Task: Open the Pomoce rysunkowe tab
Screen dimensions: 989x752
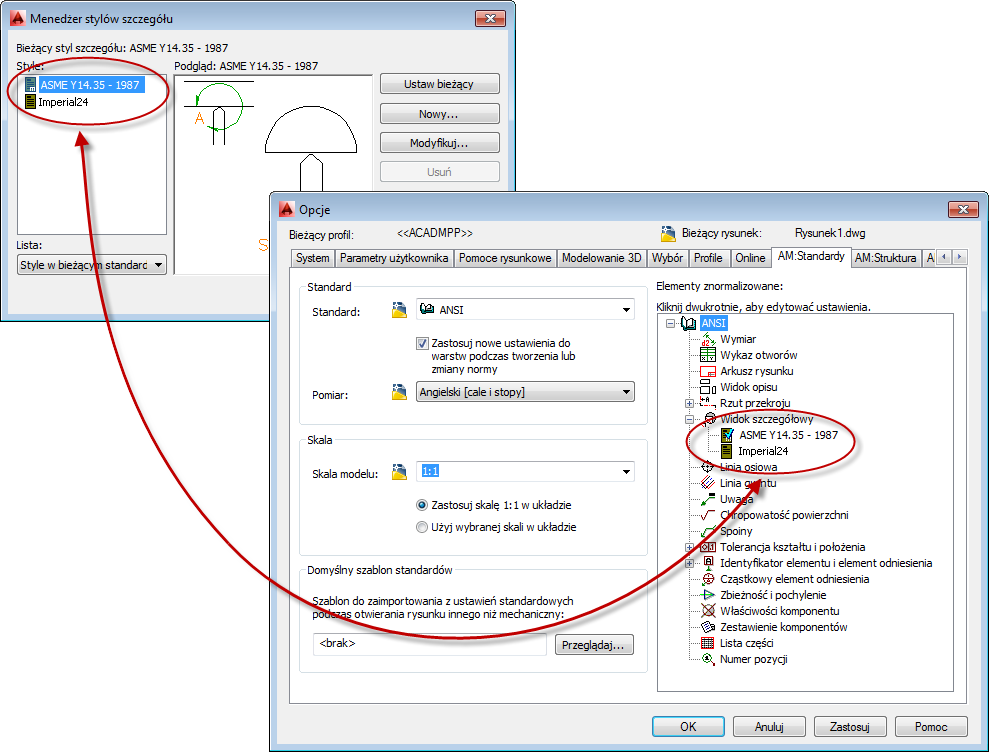Action: (x=505, y=258)
